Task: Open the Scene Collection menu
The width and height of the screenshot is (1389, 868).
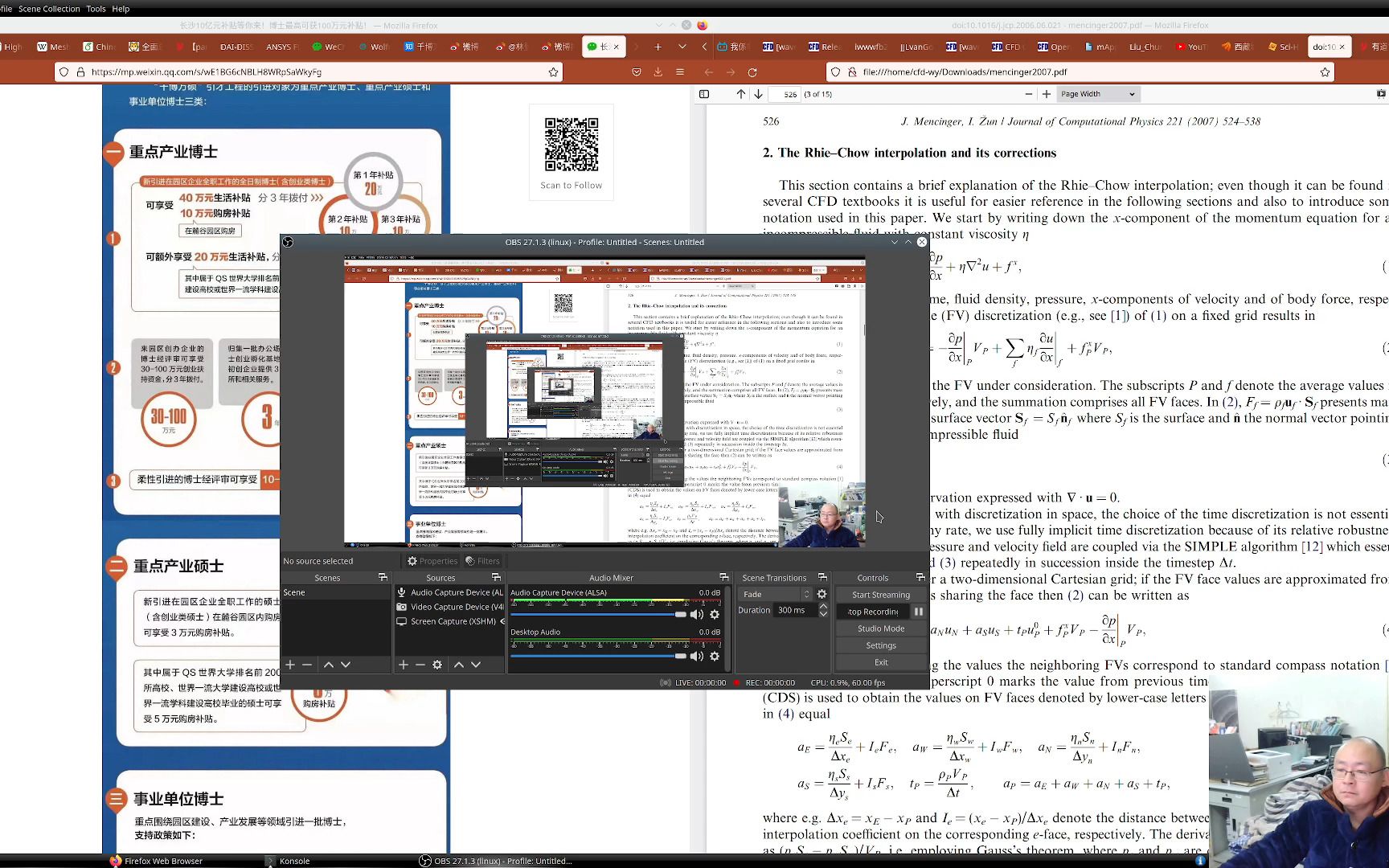Action: tap(49, 9)
